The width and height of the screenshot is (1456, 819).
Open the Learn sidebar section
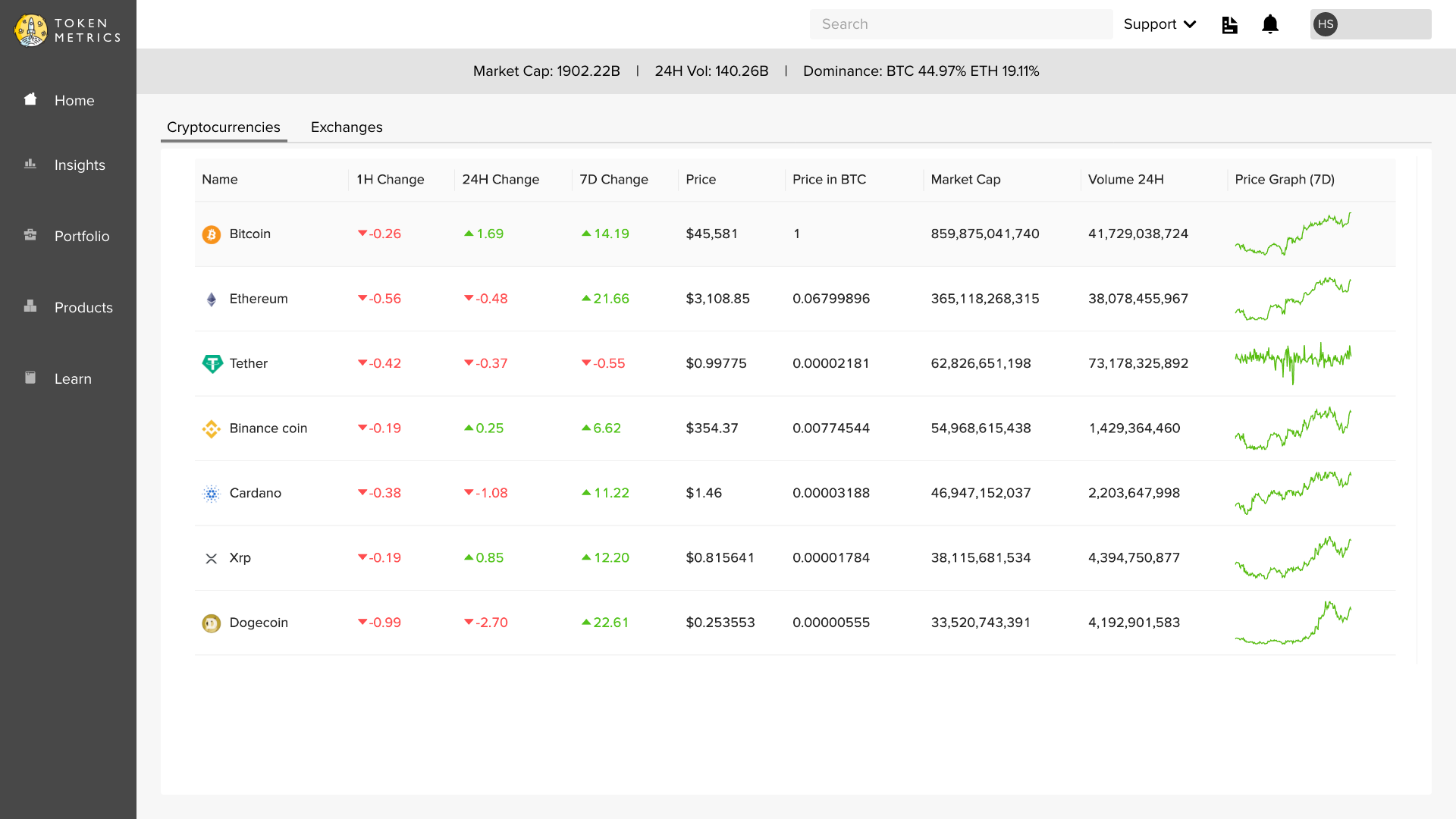click(73, 379)
